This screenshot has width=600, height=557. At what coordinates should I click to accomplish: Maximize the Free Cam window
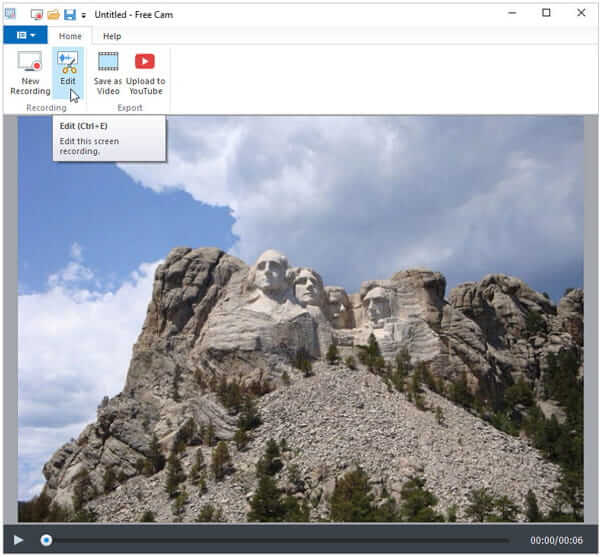pyautogui.click(x=546, y=13)
